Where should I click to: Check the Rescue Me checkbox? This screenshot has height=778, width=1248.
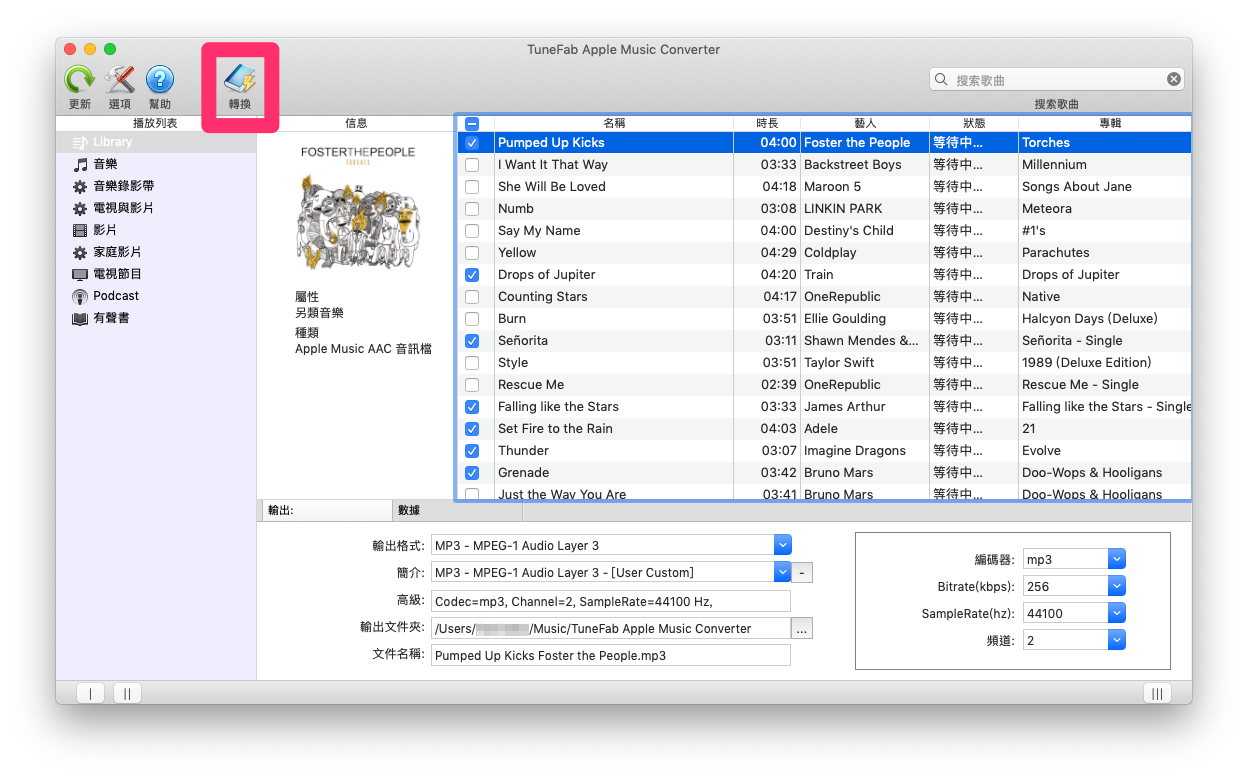[472, 385]
